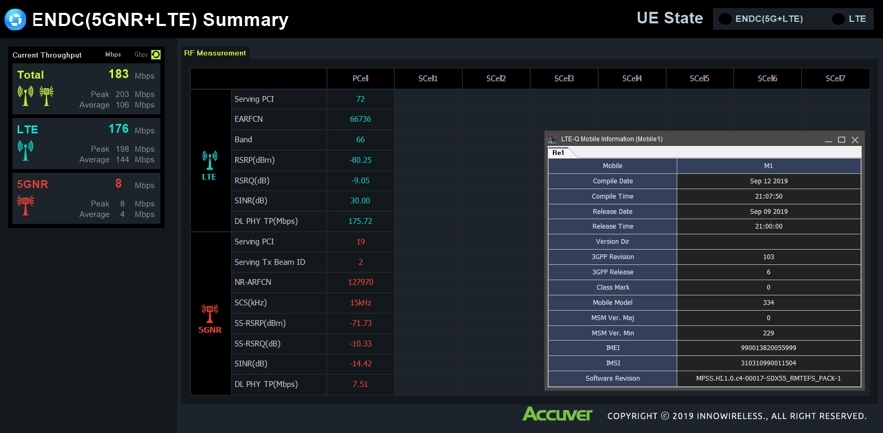Minimize the LTE-Q Mobile Information window
The height and width of the screenshot is (433, 883).
[x=828, y=140]
